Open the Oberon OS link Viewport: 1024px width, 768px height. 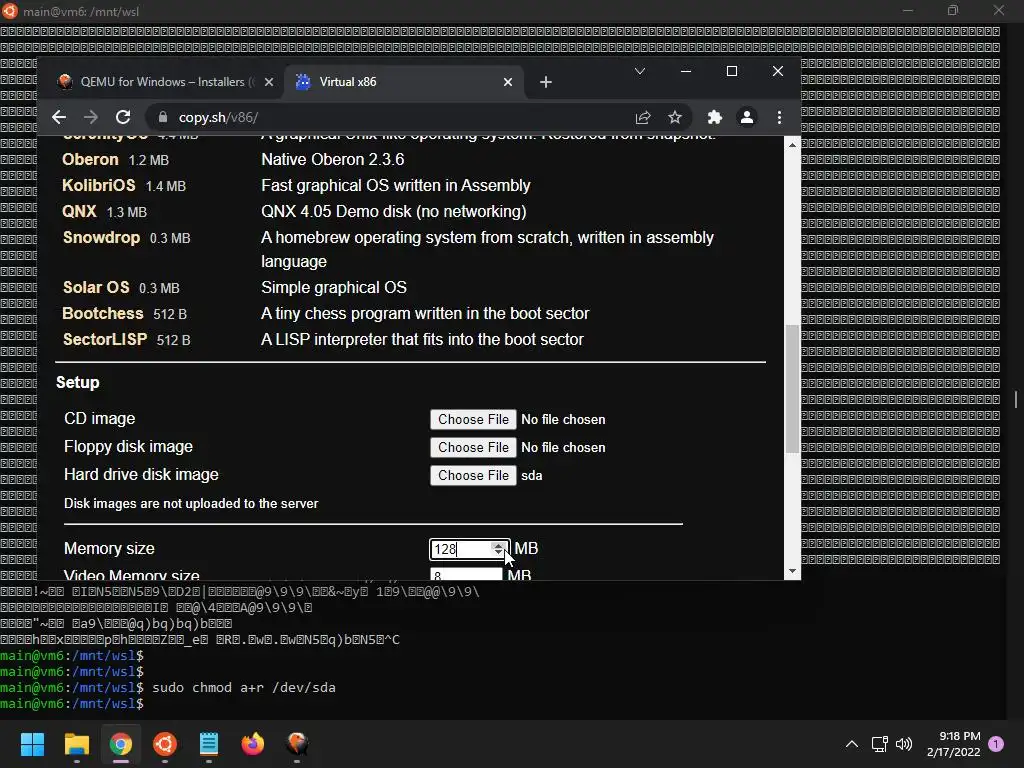click(90, 159)
